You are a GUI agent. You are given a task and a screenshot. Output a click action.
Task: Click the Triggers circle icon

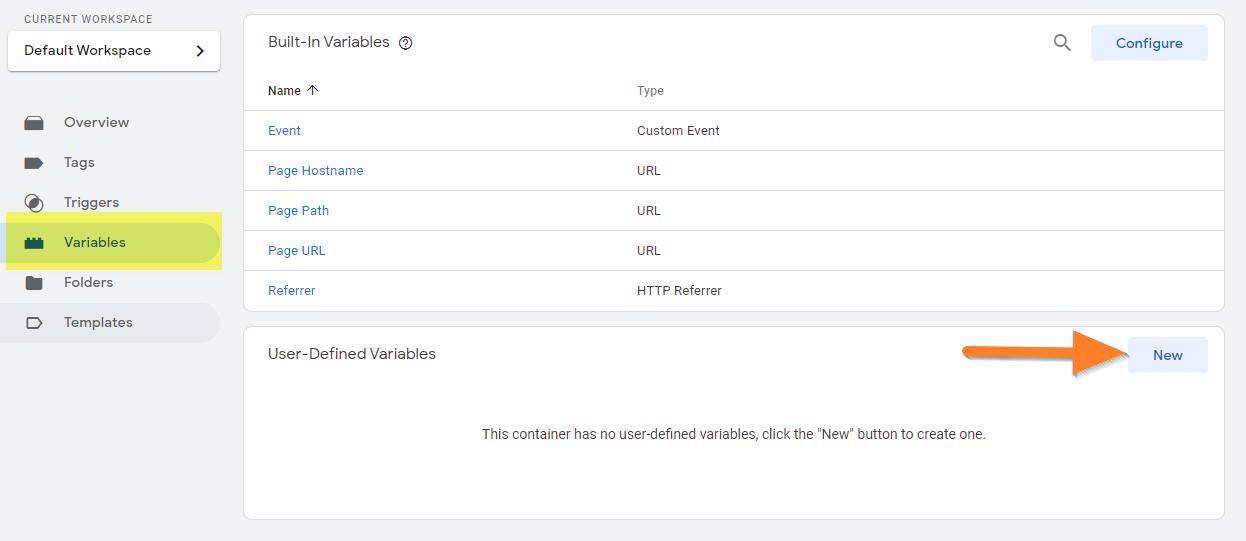point(34,203)
